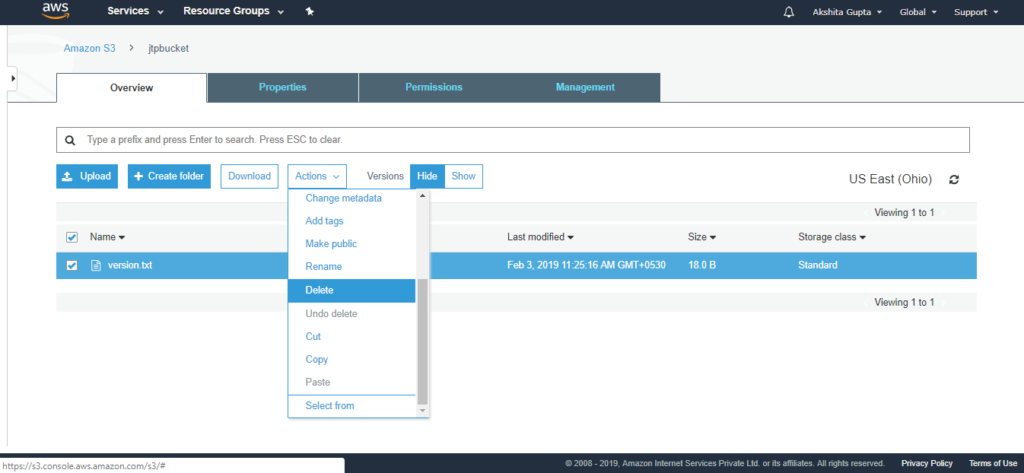Open the Services dropdown
This screenshot has height=473, width=1024.
pyautogui.click(x=135, y=11)
